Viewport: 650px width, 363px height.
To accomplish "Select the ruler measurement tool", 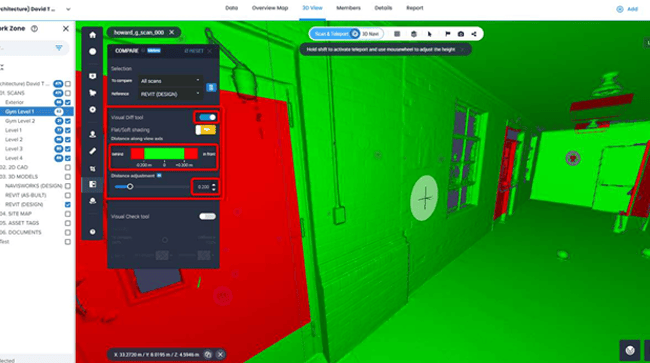I will (92, 151).
